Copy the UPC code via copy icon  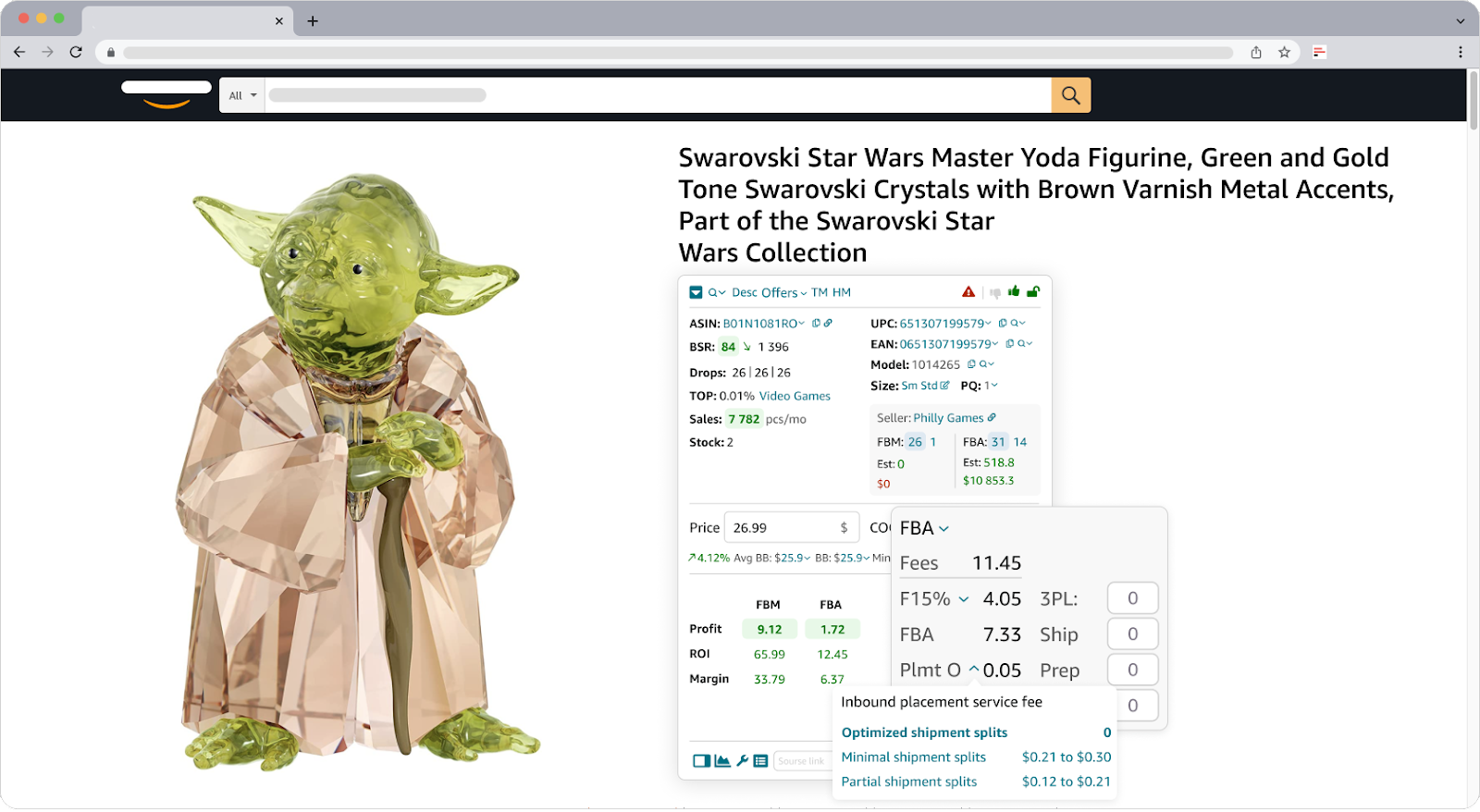[1003, 324]
